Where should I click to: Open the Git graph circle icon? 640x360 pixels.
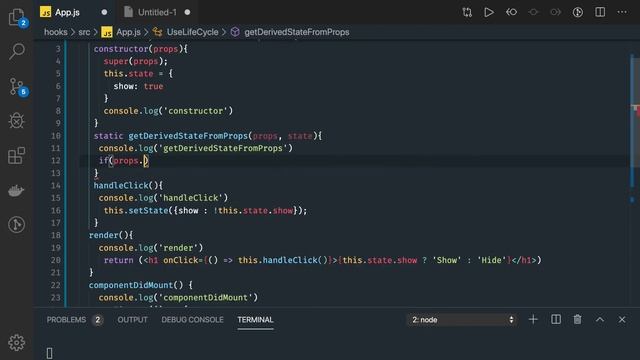(16, 224)
